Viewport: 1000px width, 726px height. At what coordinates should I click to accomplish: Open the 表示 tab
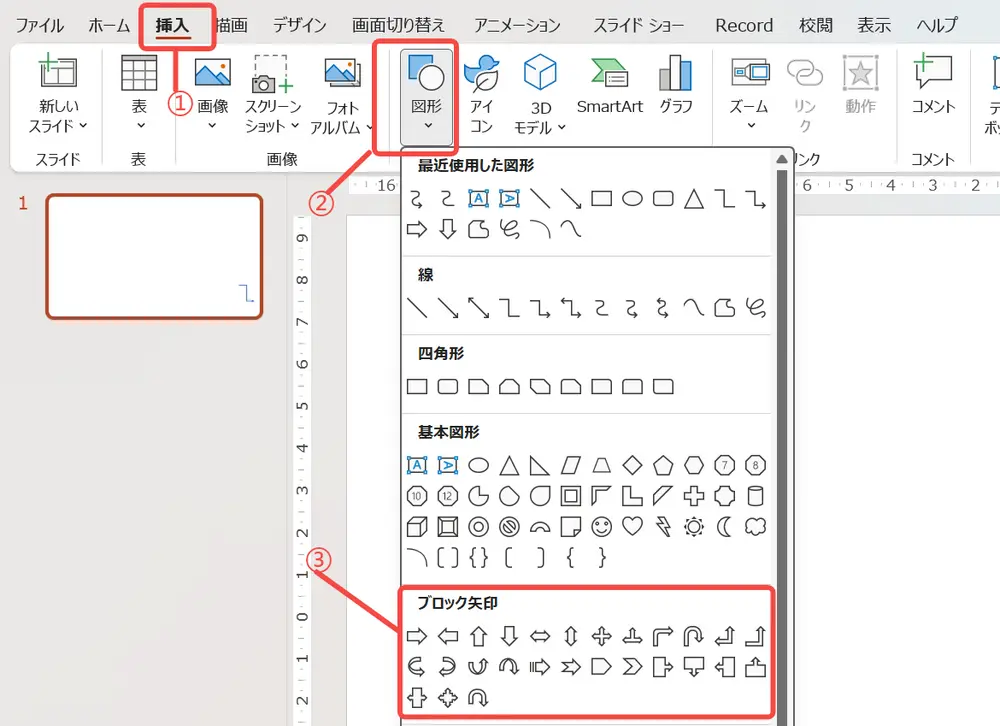(874, 26)
